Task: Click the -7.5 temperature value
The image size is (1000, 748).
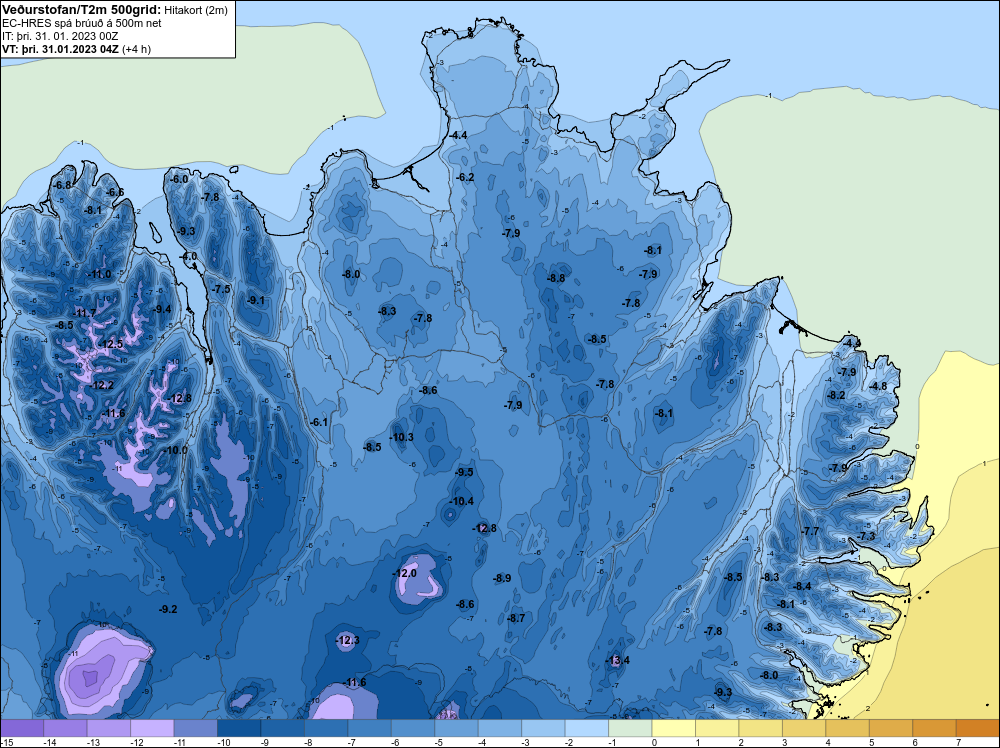Action: (221, 289)
